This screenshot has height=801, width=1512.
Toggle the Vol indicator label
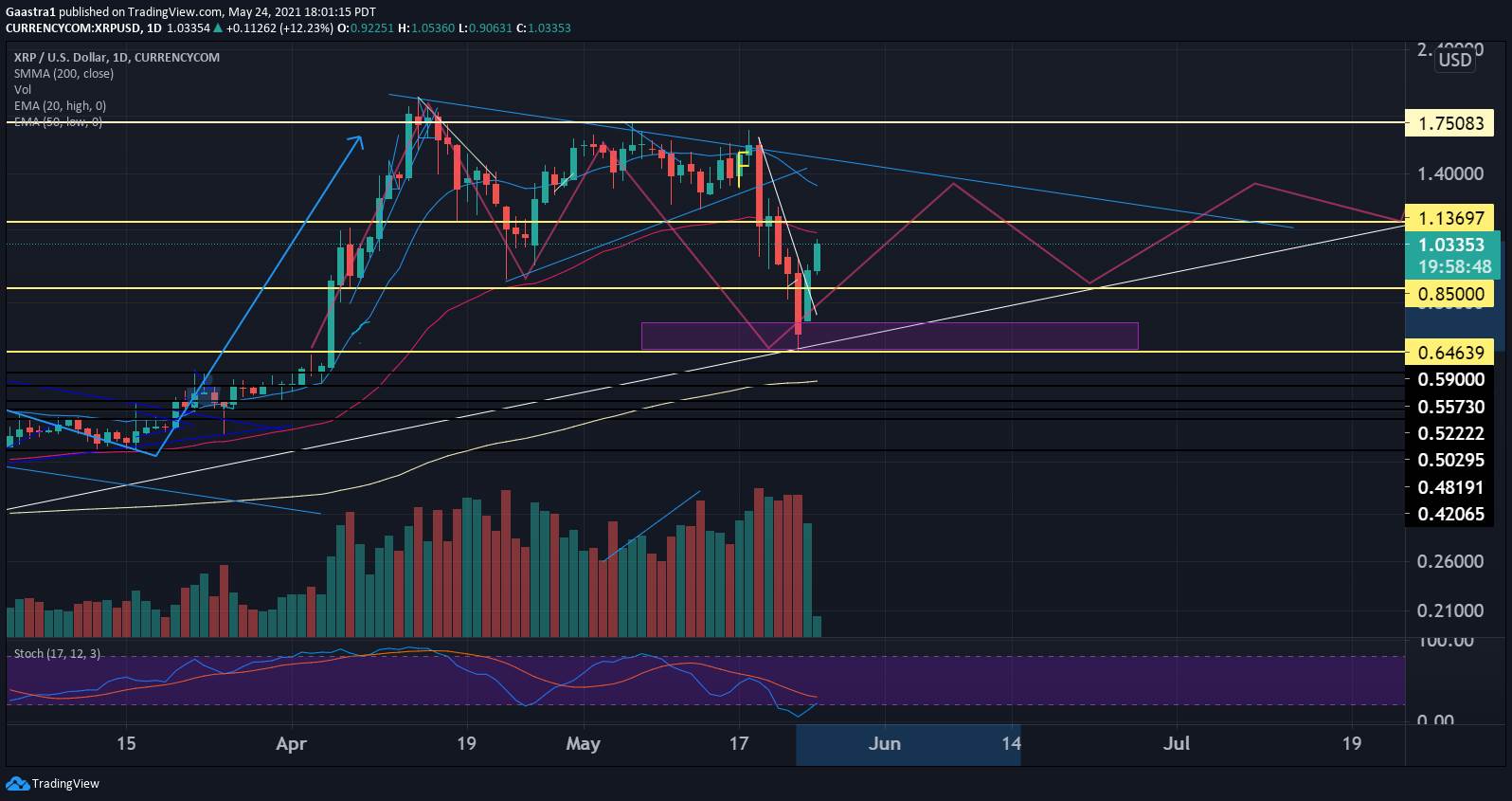22,89
